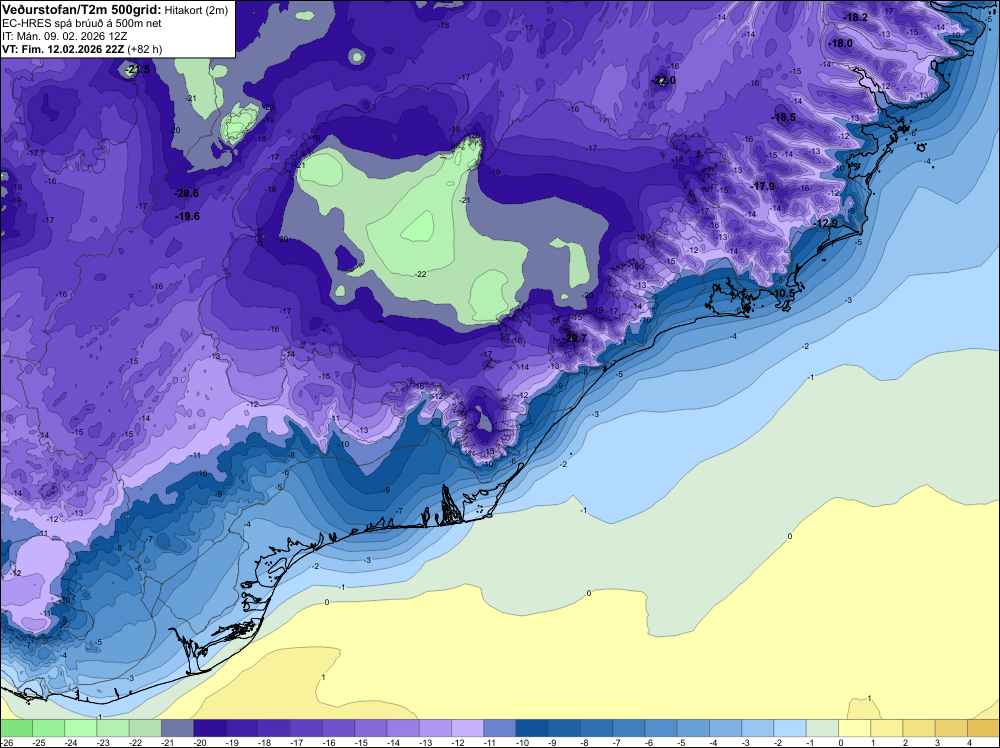Click the bold -18.5 station value

point(784,117)
